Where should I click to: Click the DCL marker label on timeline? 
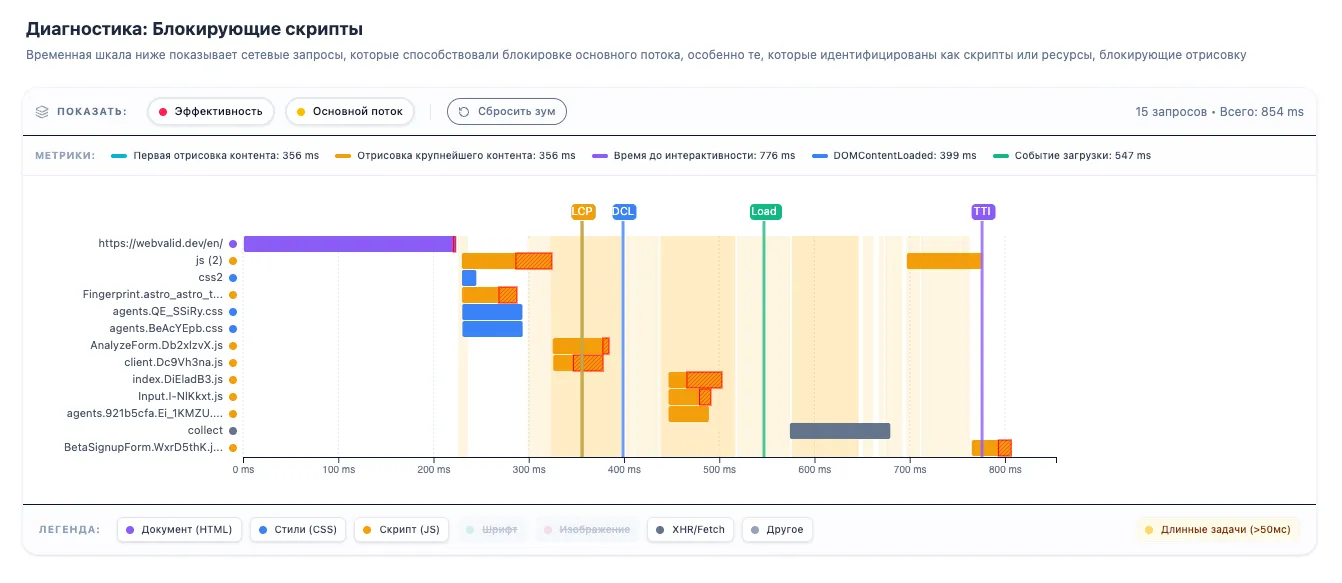pyautogui.click(x=623, y=211)
